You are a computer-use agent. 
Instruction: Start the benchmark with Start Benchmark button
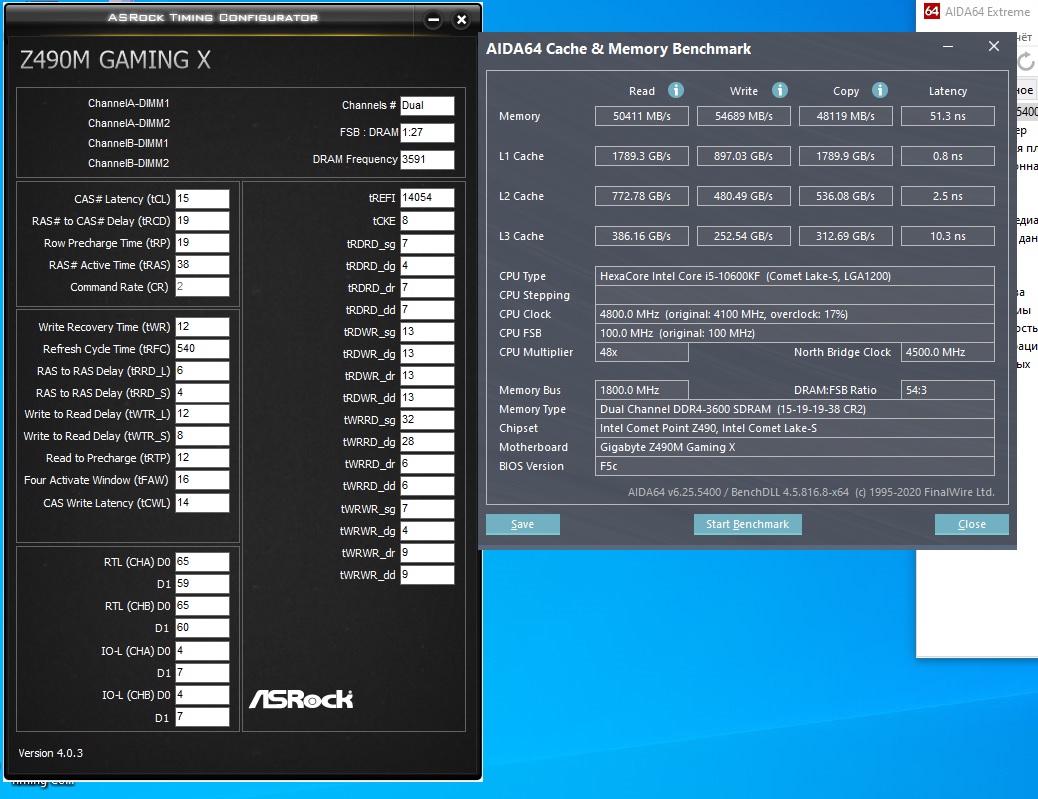click(x=747, y=524)
